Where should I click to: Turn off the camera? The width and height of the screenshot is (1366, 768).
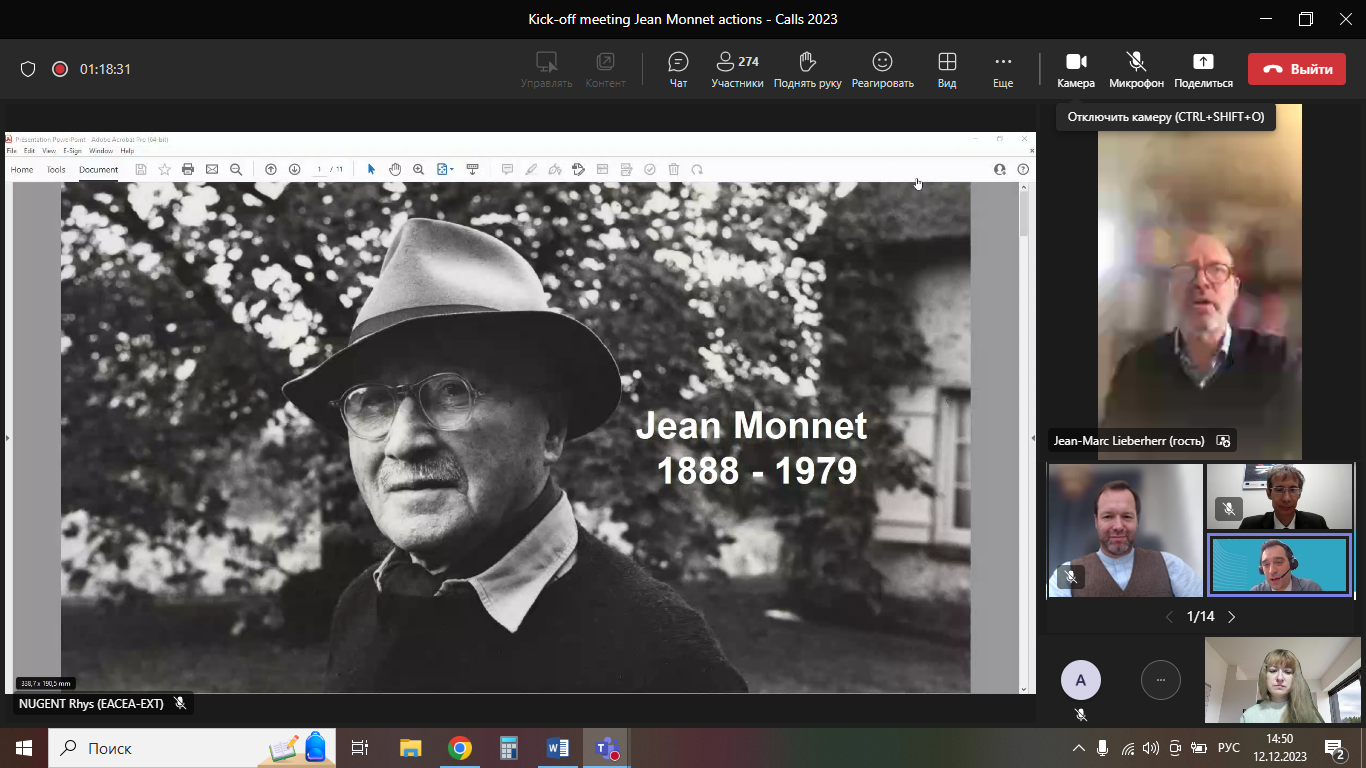point(1076,69)
